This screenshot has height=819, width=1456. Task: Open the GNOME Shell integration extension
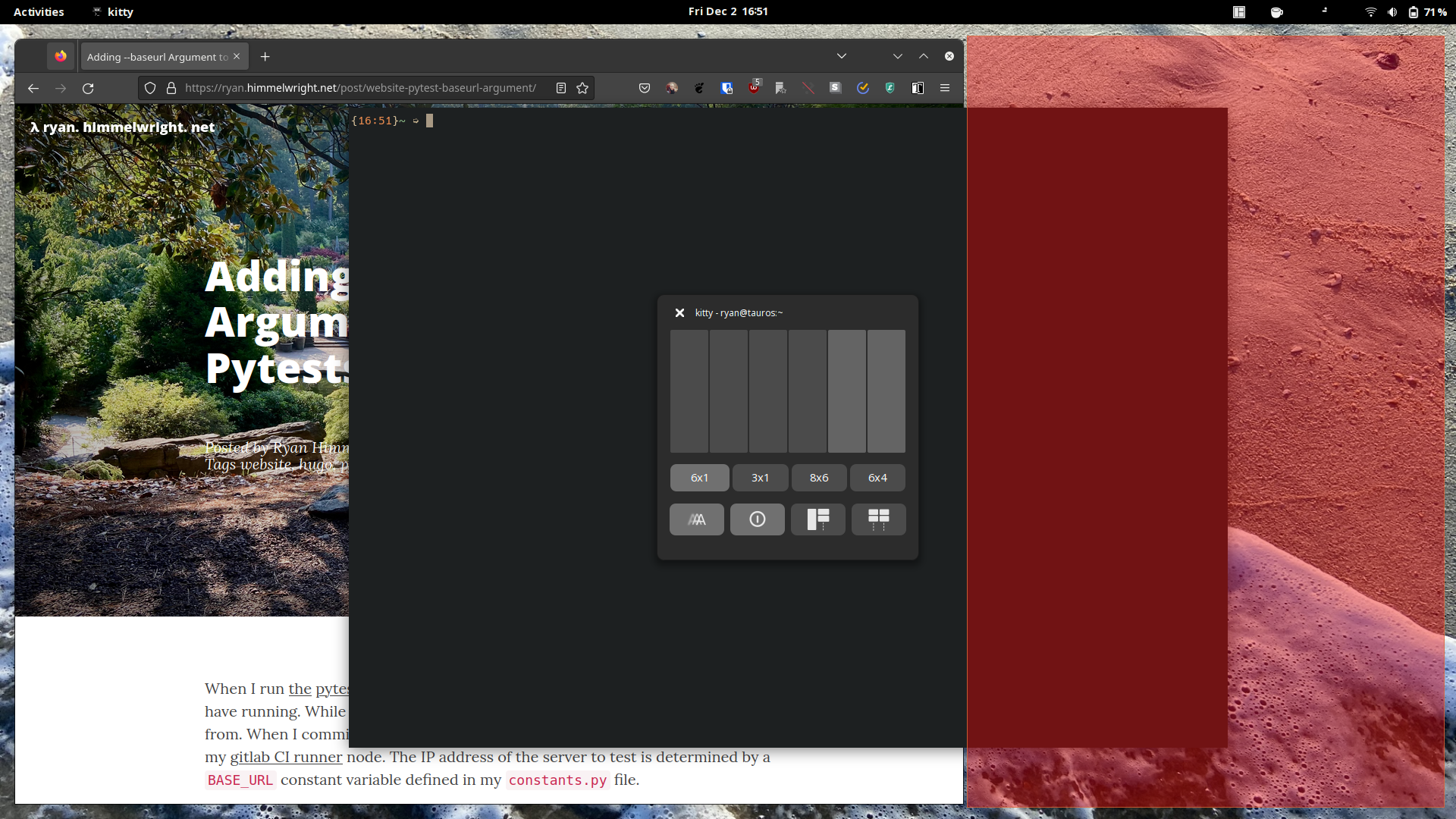click(x=699, y=88)
